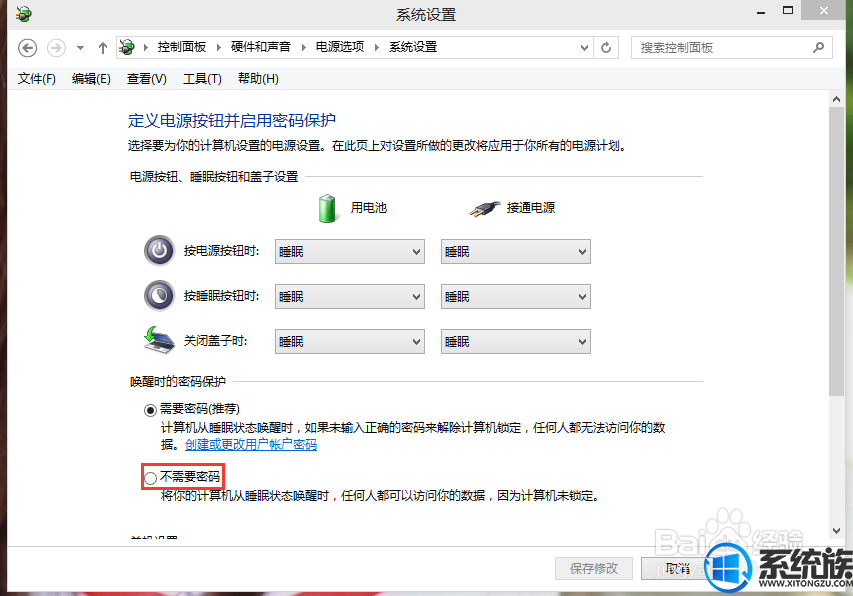Open the 工具(T) menu
The width and height of the screenshot is (853, 596).
pos(202,79)
